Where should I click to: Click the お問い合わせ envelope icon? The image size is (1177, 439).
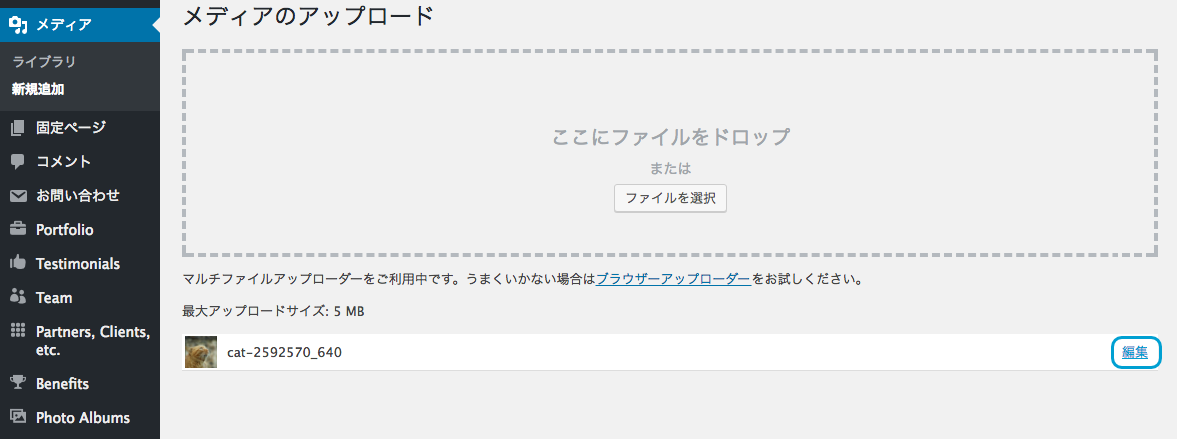[x=18, y=196]
